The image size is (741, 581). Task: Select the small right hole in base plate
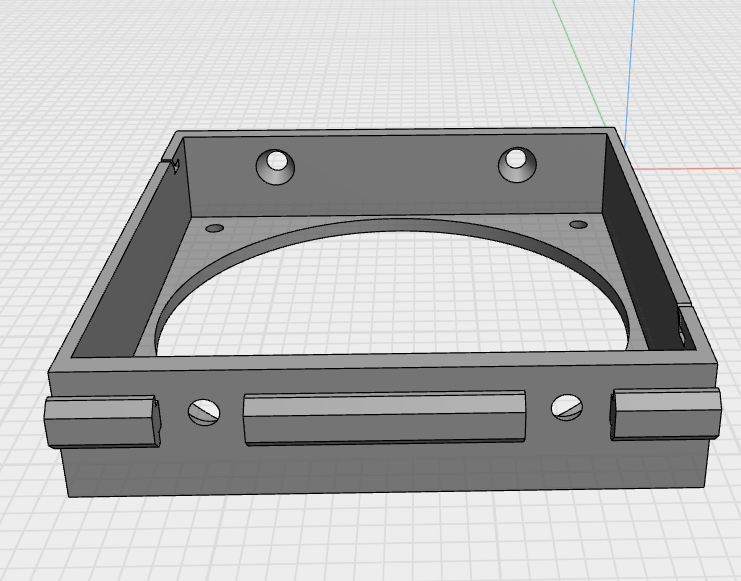[578, 224]
